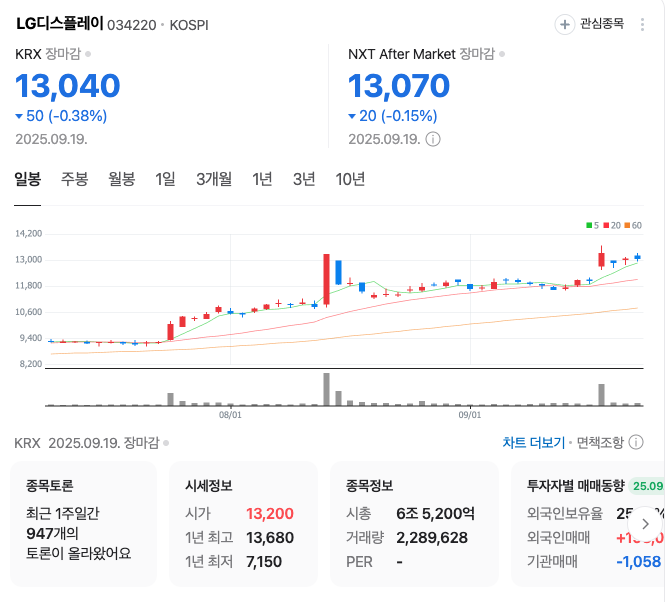Click tallest volume bar in August
Screen dimensions: 667x602
click(x=326, y=389)
